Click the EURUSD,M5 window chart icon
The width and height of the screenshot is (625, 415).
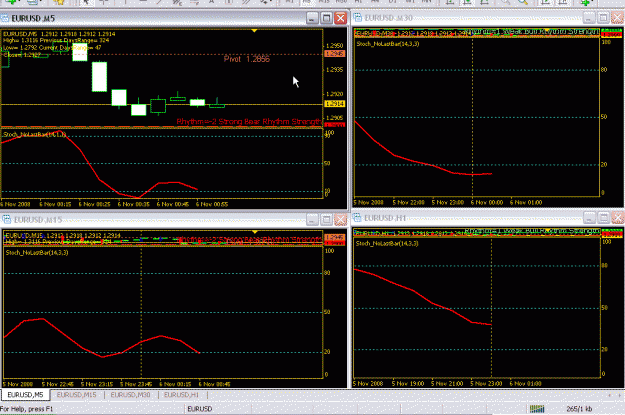coord(5,18)
